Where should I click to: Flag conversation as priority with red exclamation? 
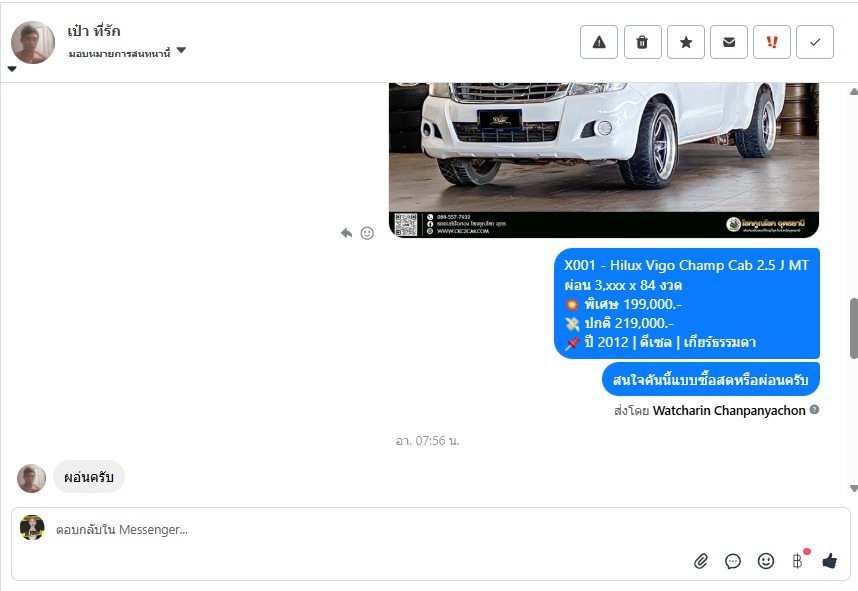tap(772, 42)
